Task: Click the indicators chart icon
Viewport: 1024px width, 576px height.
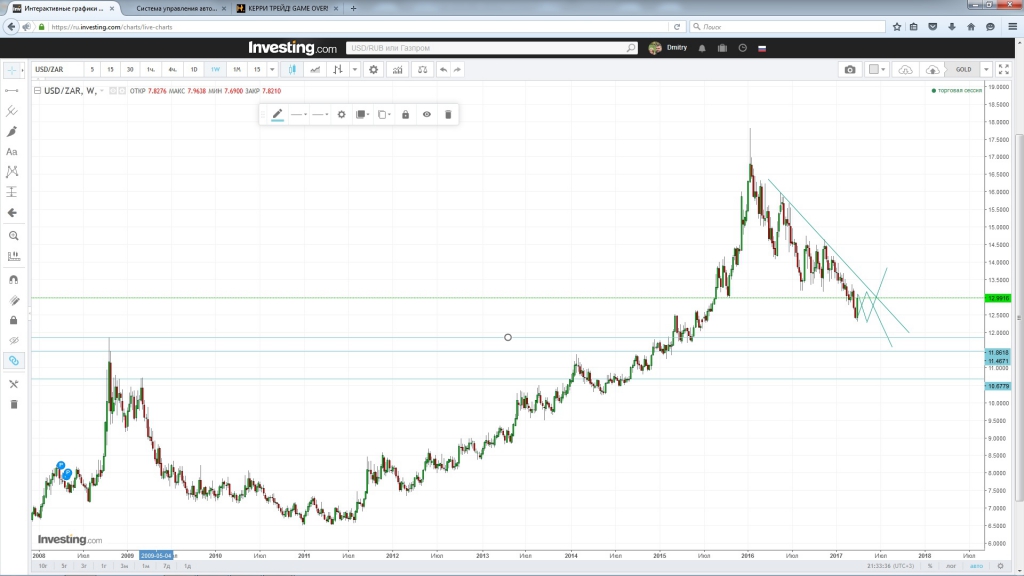Action: (x=398, y=70)
